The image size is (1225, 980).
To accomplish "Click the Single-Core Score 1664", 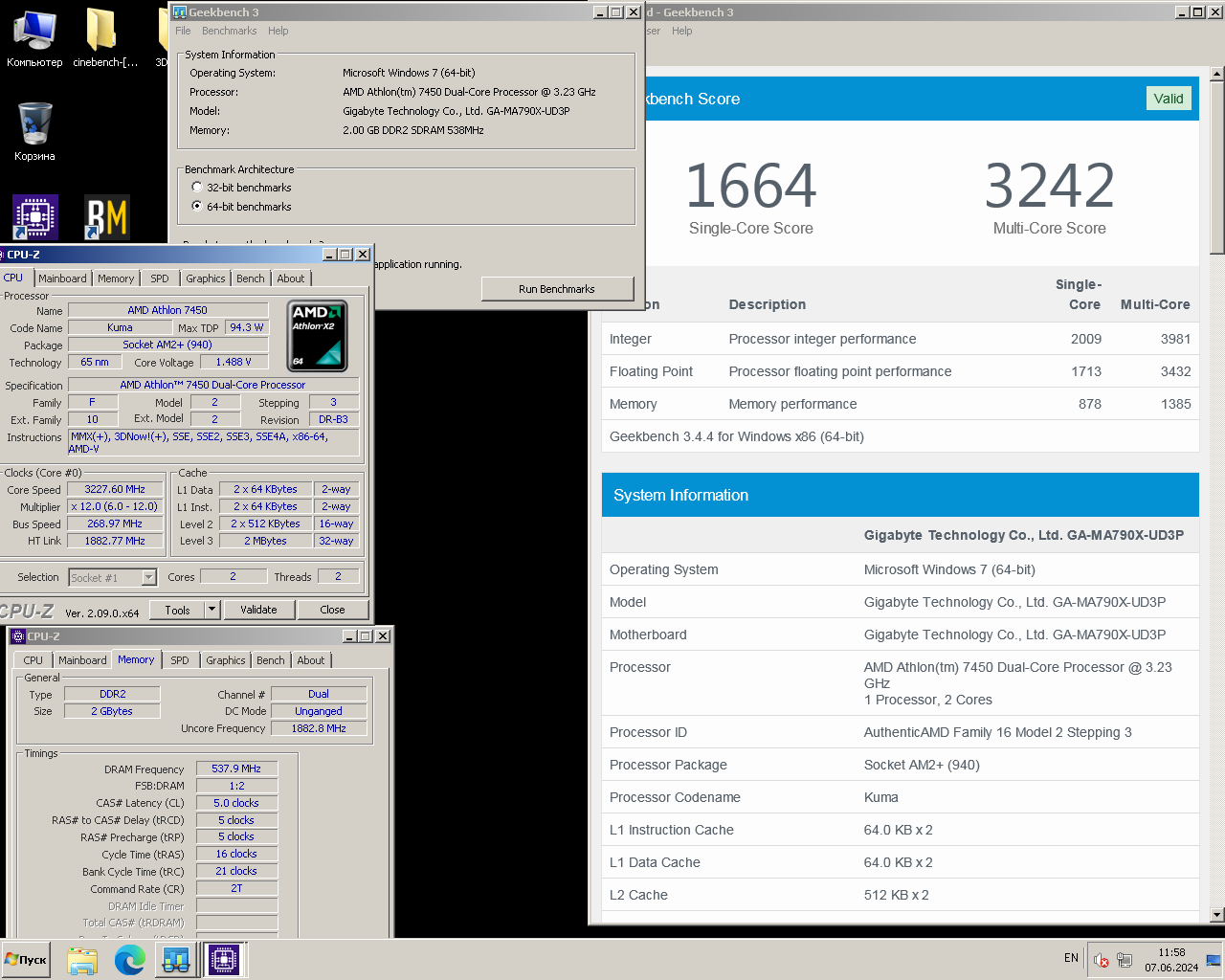I will (x=751, y=186).
